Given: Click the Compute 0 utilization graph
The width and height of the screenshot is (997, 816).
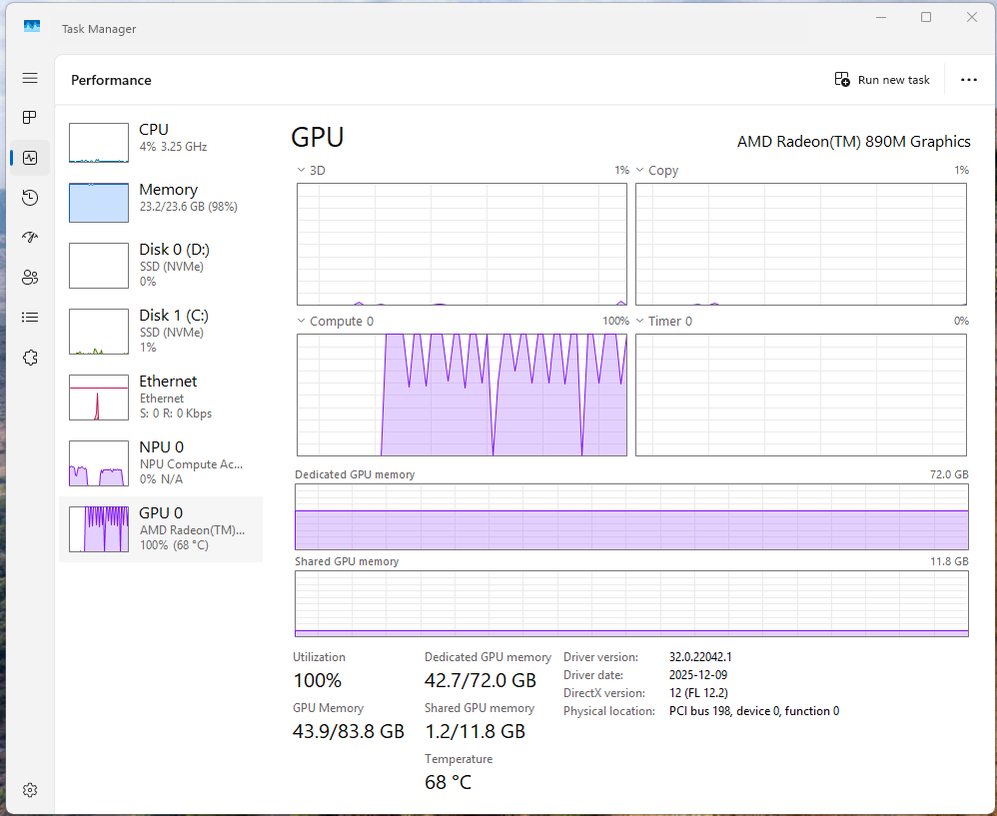Looking at the screenshot, I should [462, 395].
